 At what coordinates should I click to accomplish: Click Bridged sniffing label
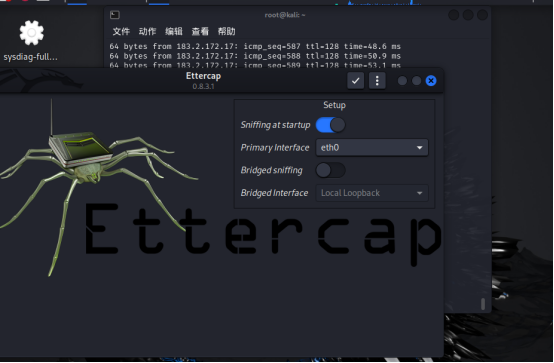coord(271,170)
